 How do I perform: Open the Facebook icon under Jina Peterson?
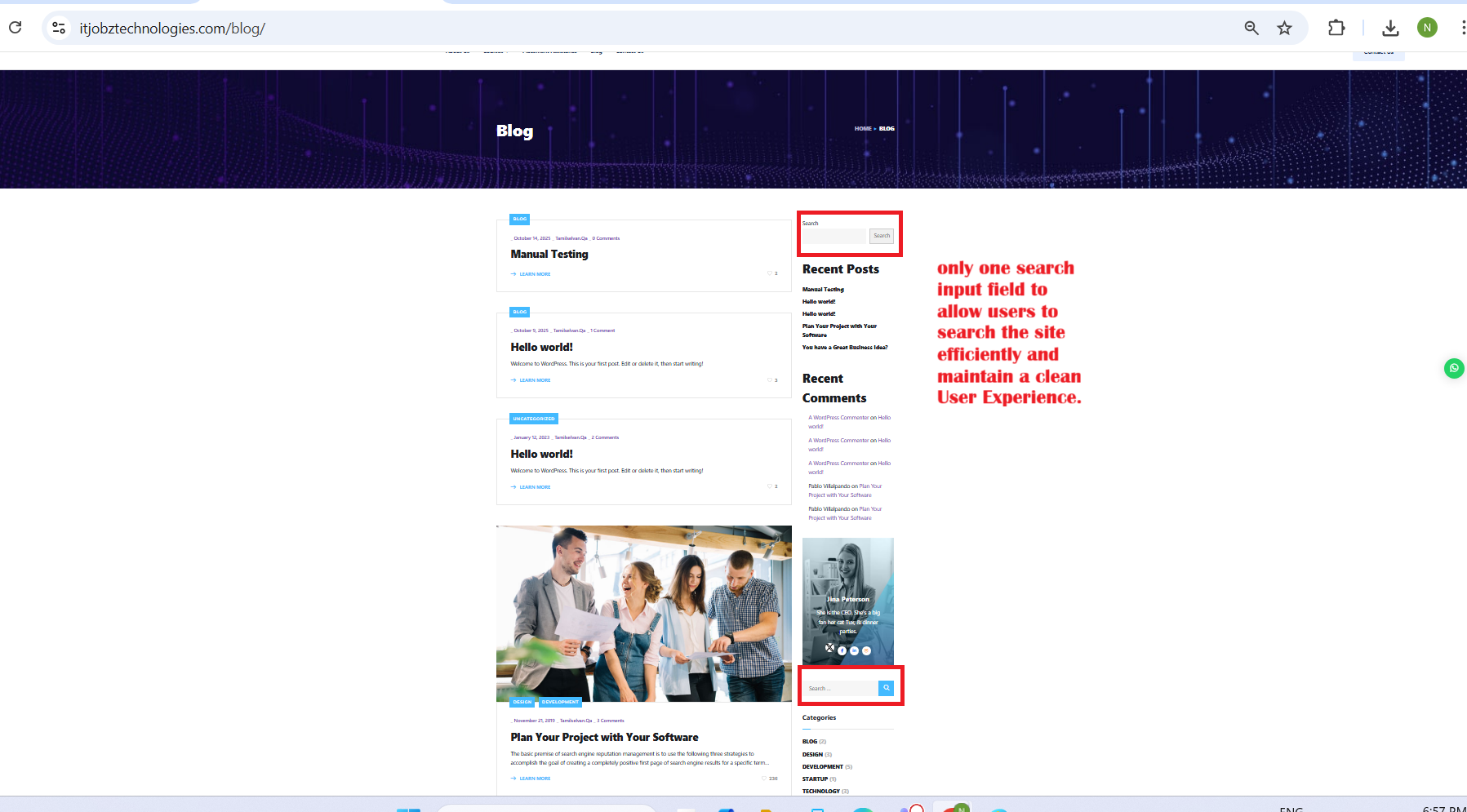point(842,650)
